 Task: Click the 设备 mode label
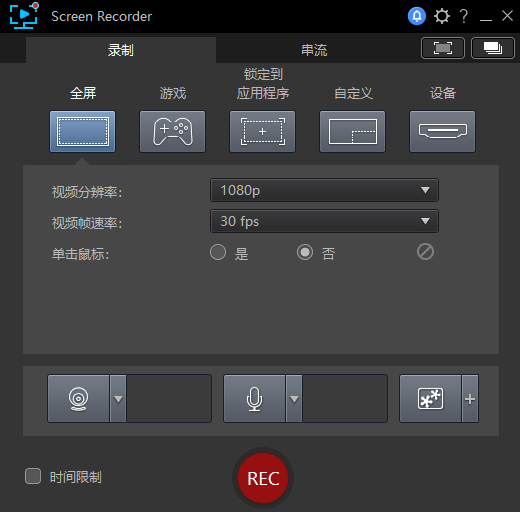tap(443, 93)
